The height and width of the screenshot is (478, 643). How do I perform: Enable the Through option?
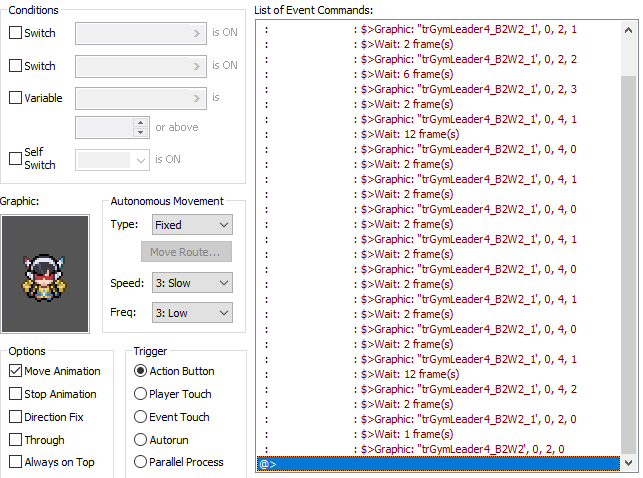click(15, 440)
